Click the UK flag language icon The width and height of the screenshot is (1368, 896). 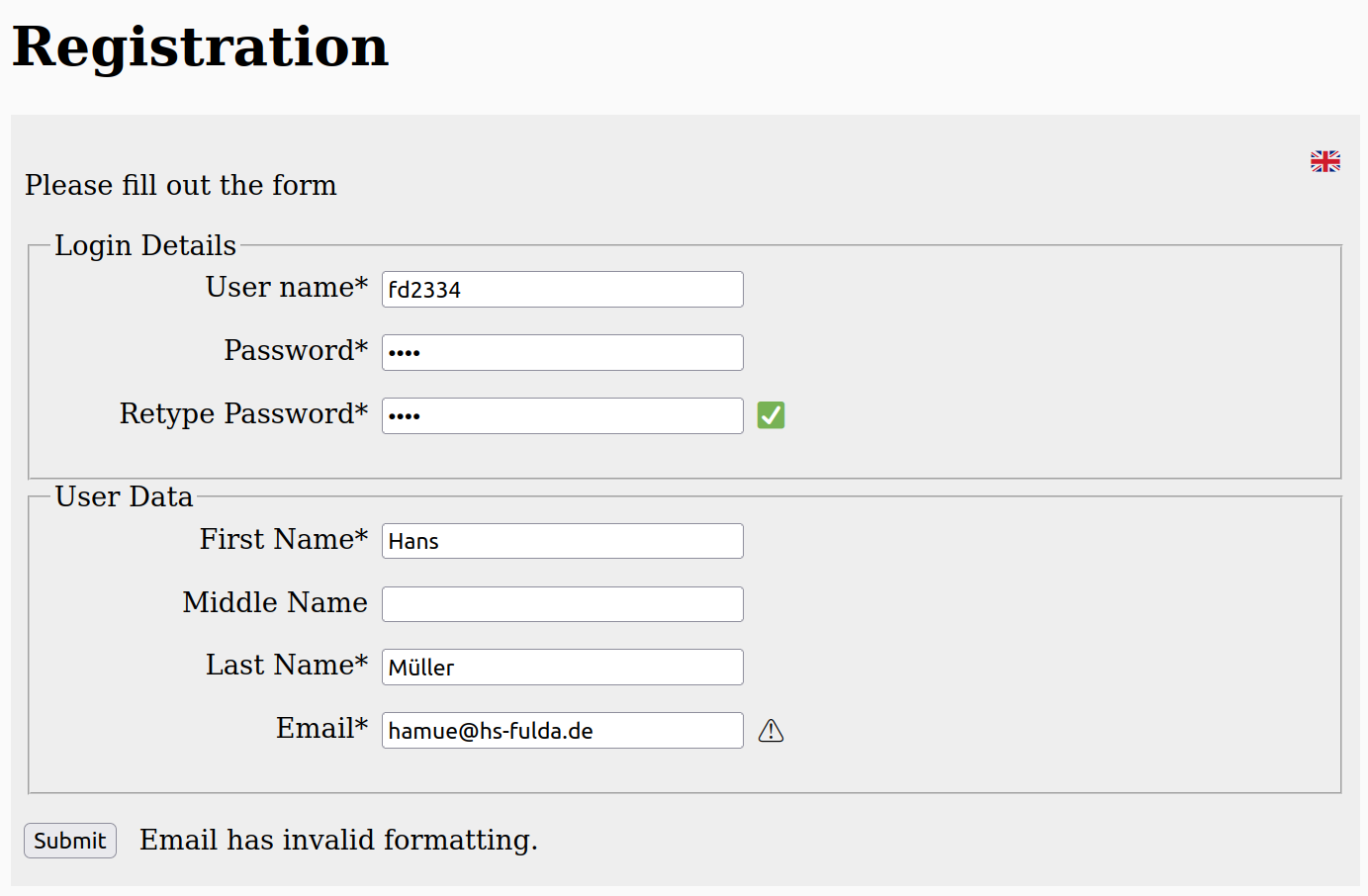click(x=1325, y=161)
